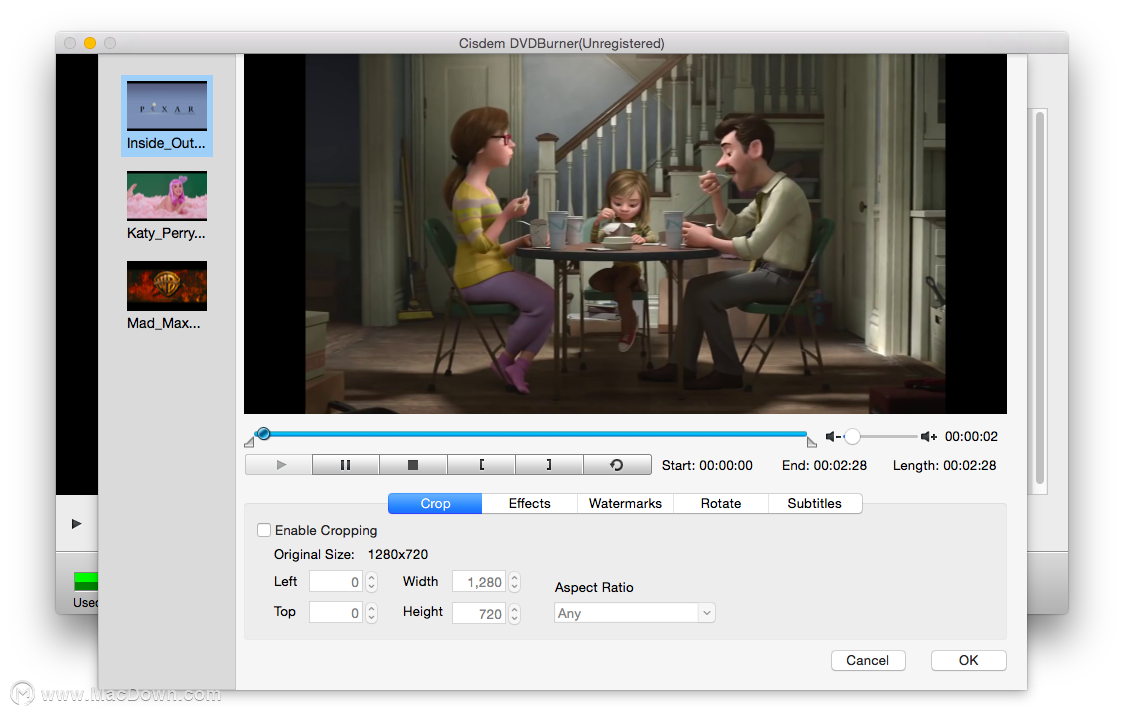Click the Cancel button

868,661
